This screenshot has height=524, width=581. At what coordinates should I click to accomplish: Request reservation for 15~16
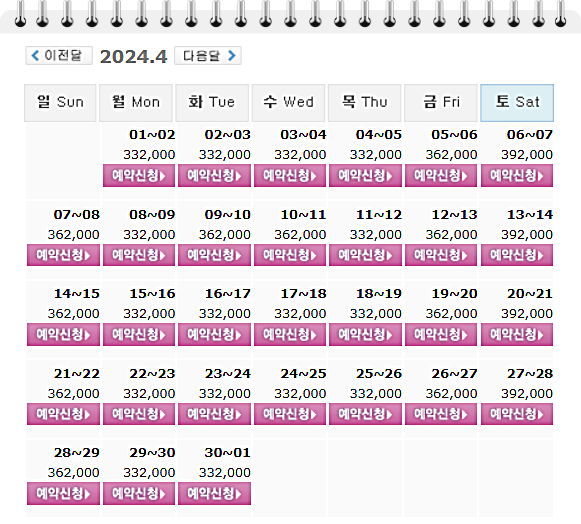[139, 335]
